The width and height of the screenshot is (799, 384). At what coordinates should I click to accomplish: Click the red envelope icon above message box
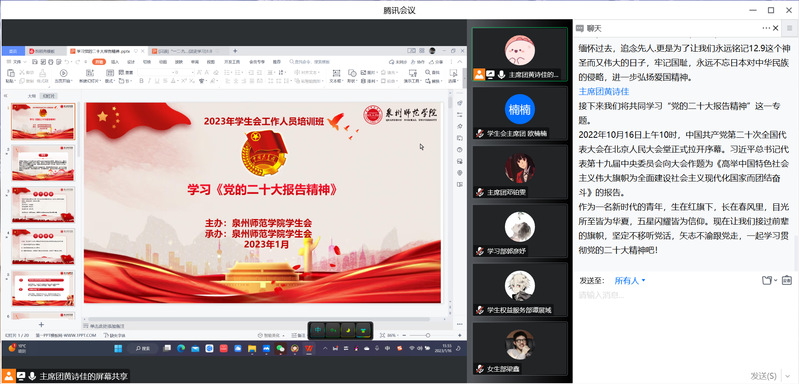click(x=787, y=280)
